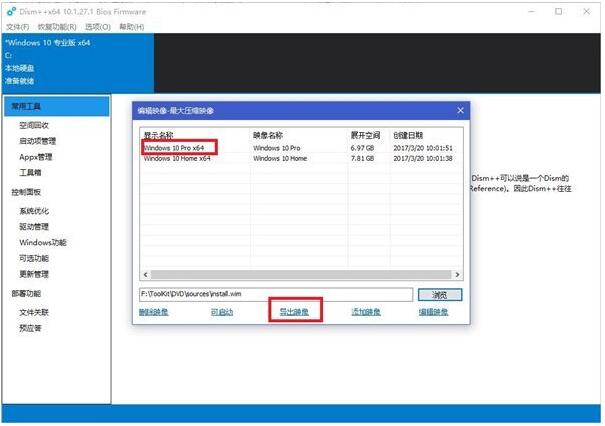This screenshot has width=605, height=426.
Task: Open 系统优化 in the sidebar
Action: [x=34, y=211]
